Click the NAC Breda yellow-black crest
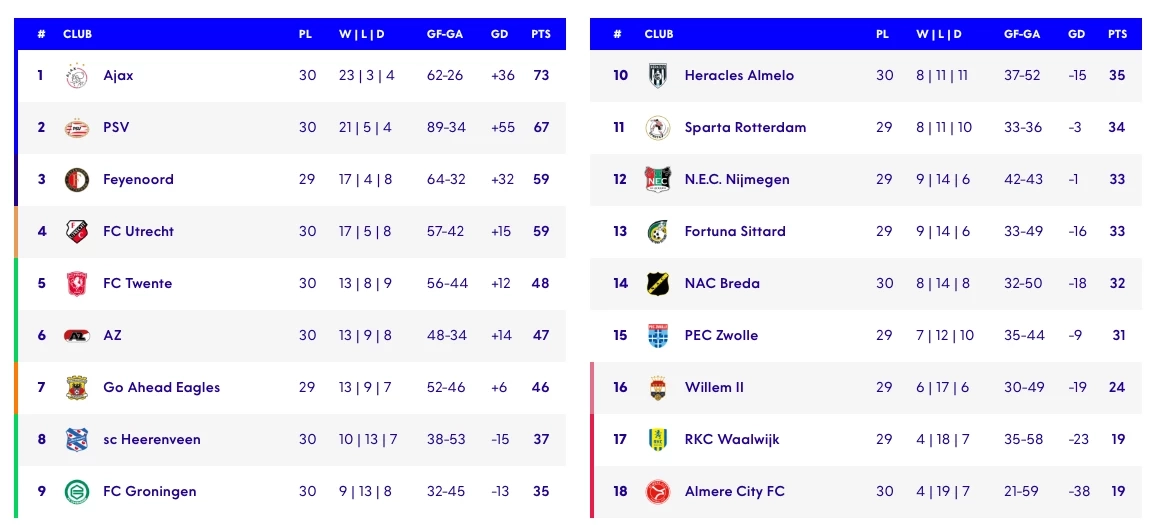This screenshot has height=525, width=1158. 657,284
